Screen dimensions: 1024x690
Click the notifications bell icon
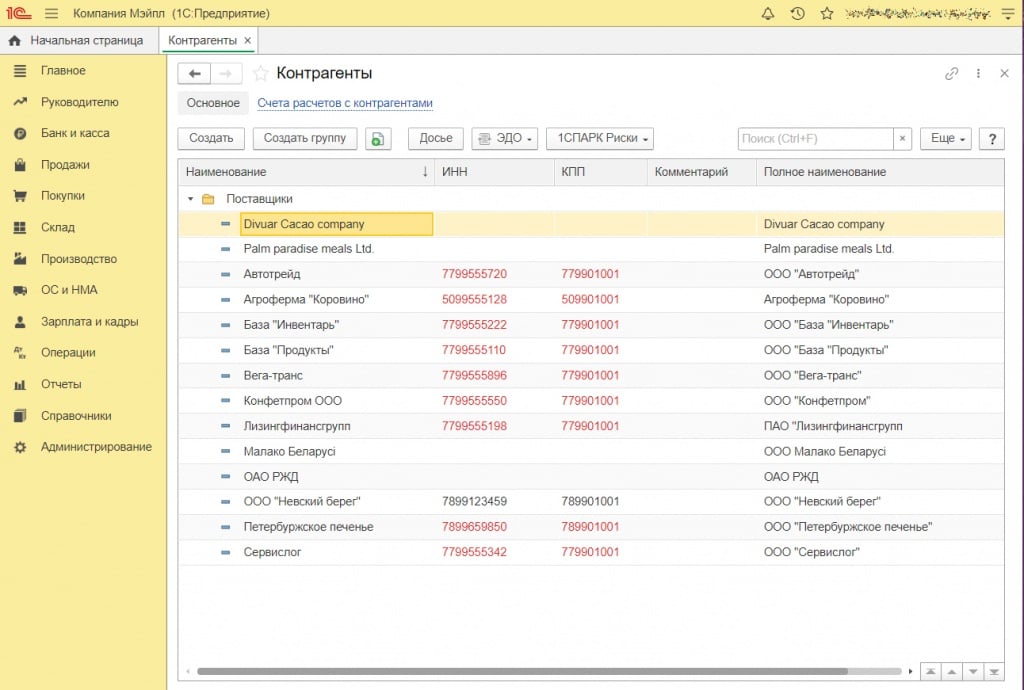point(768,14)
